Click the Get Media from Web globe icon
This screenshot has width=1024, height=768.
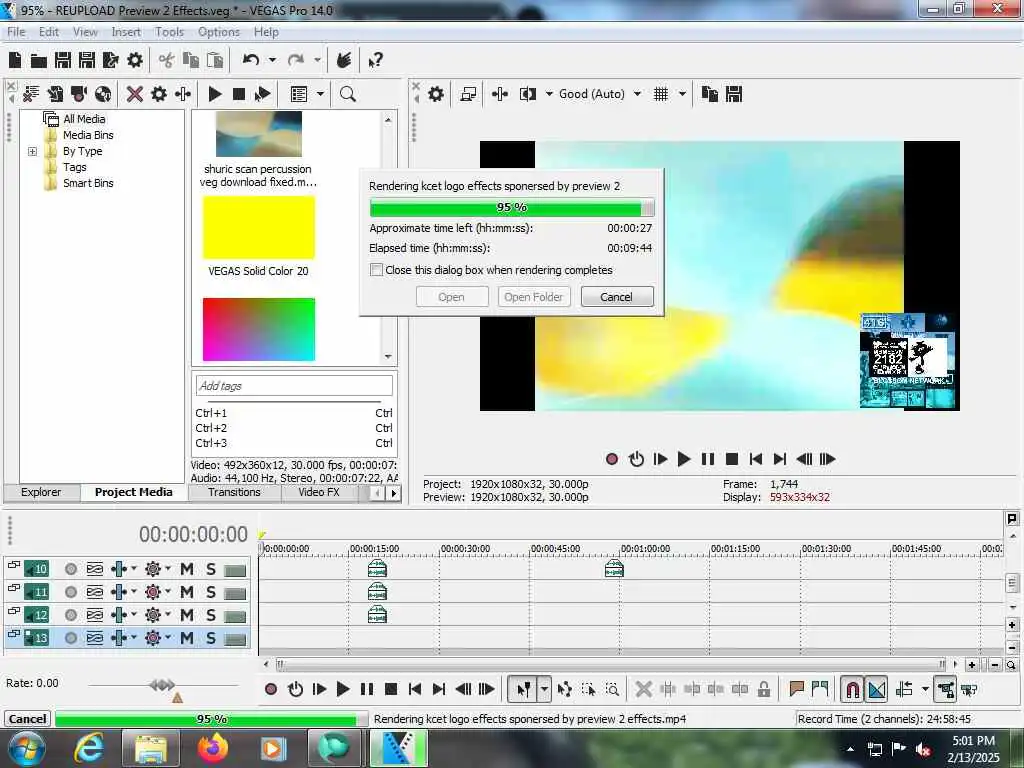pos(103,94)
